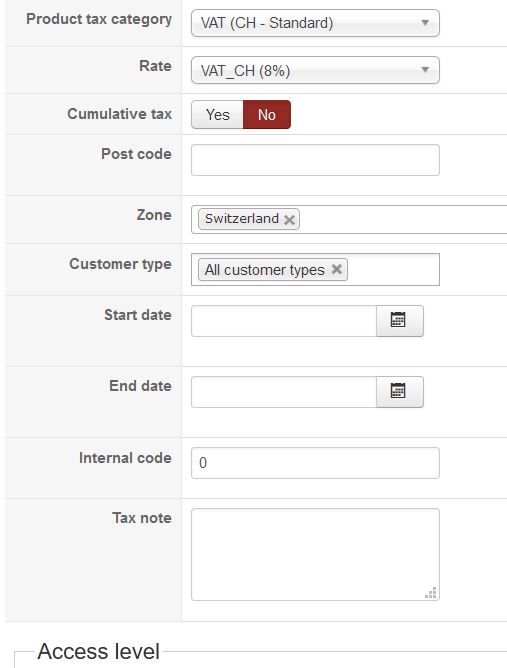The image size is (507, 668).
Task: Remove the All customer types tag
Action: 337,269
